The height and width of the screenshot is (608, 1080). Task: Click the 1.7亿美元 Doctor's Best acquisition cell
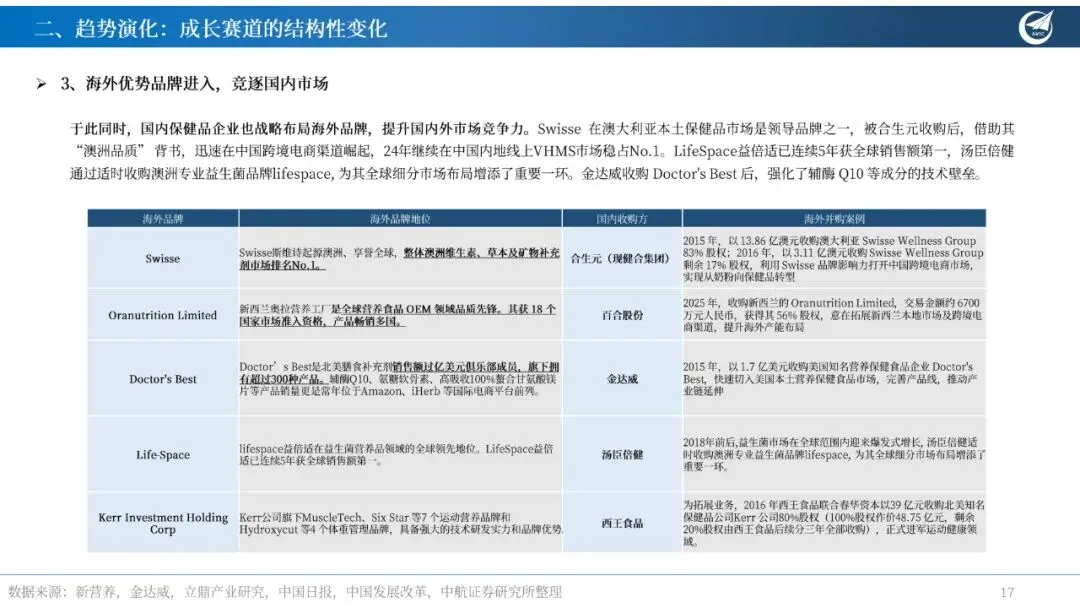click(x=834, y=379)
